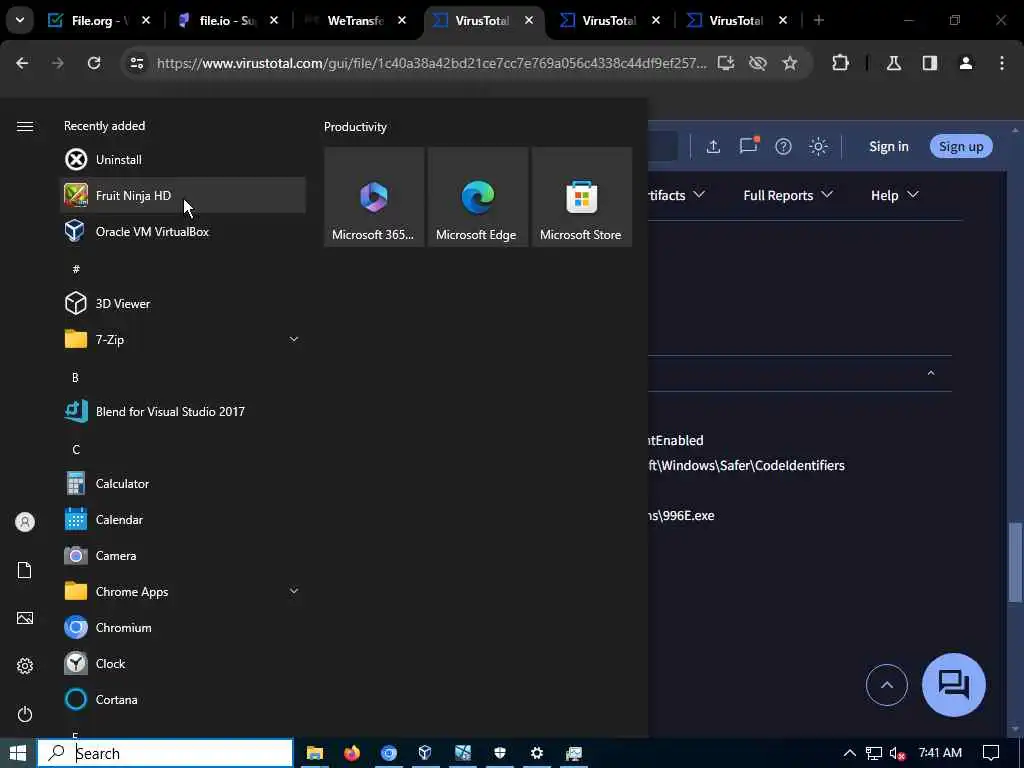Open Pictures from Start sidebar

pyautogui.click(x=25, y=618)
